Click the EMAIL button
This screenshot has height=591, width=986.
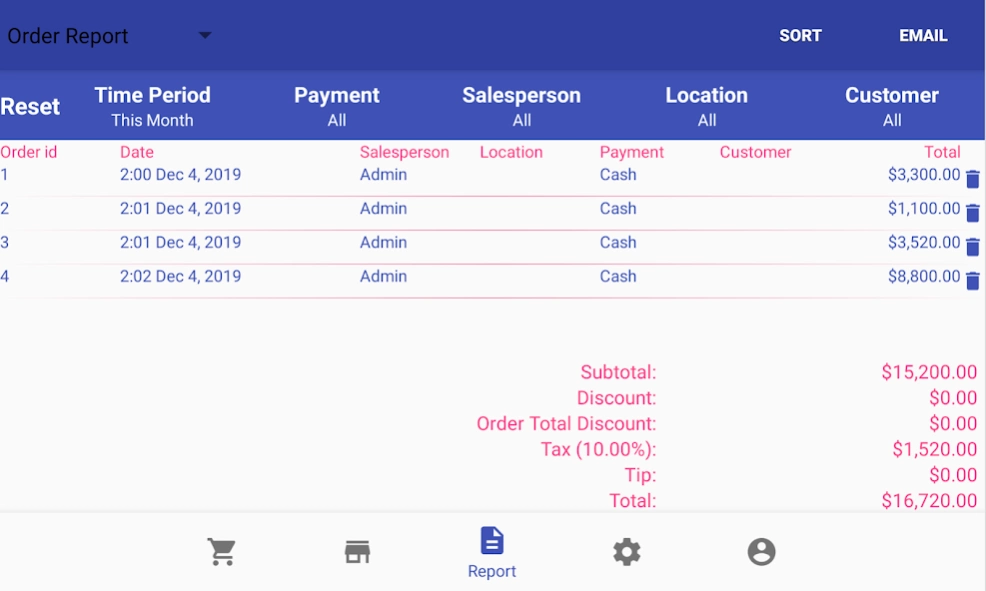922,35
